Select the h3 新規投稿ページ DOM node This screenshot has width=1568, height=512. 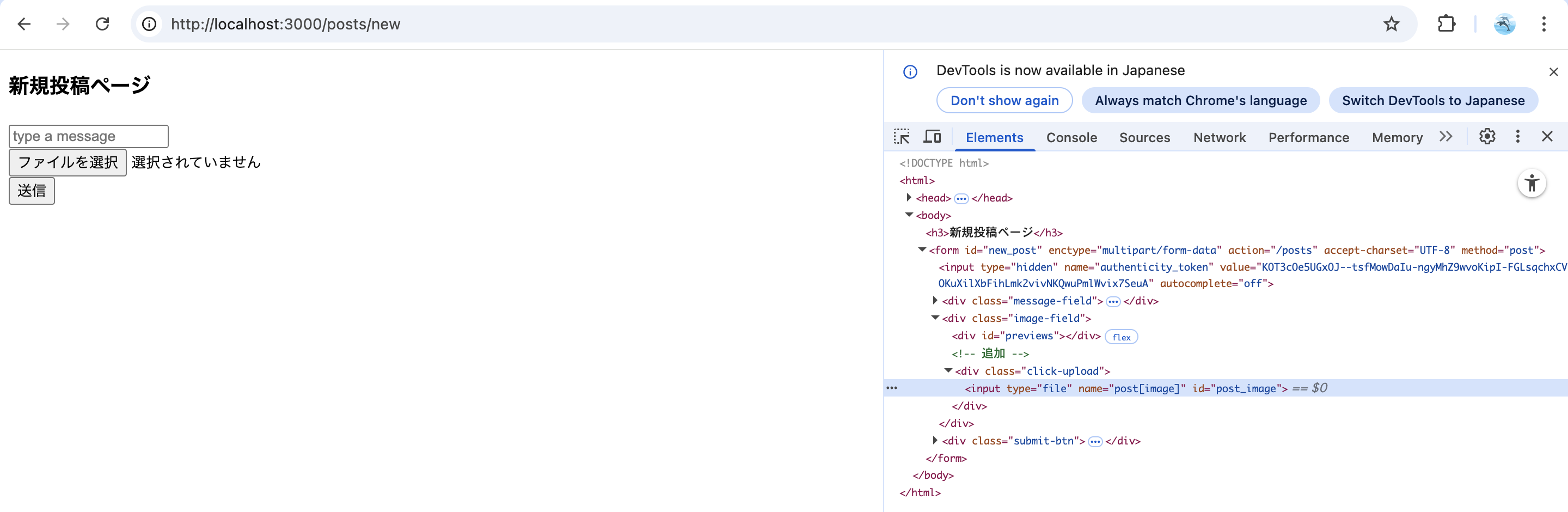click(x=994, y=233)
